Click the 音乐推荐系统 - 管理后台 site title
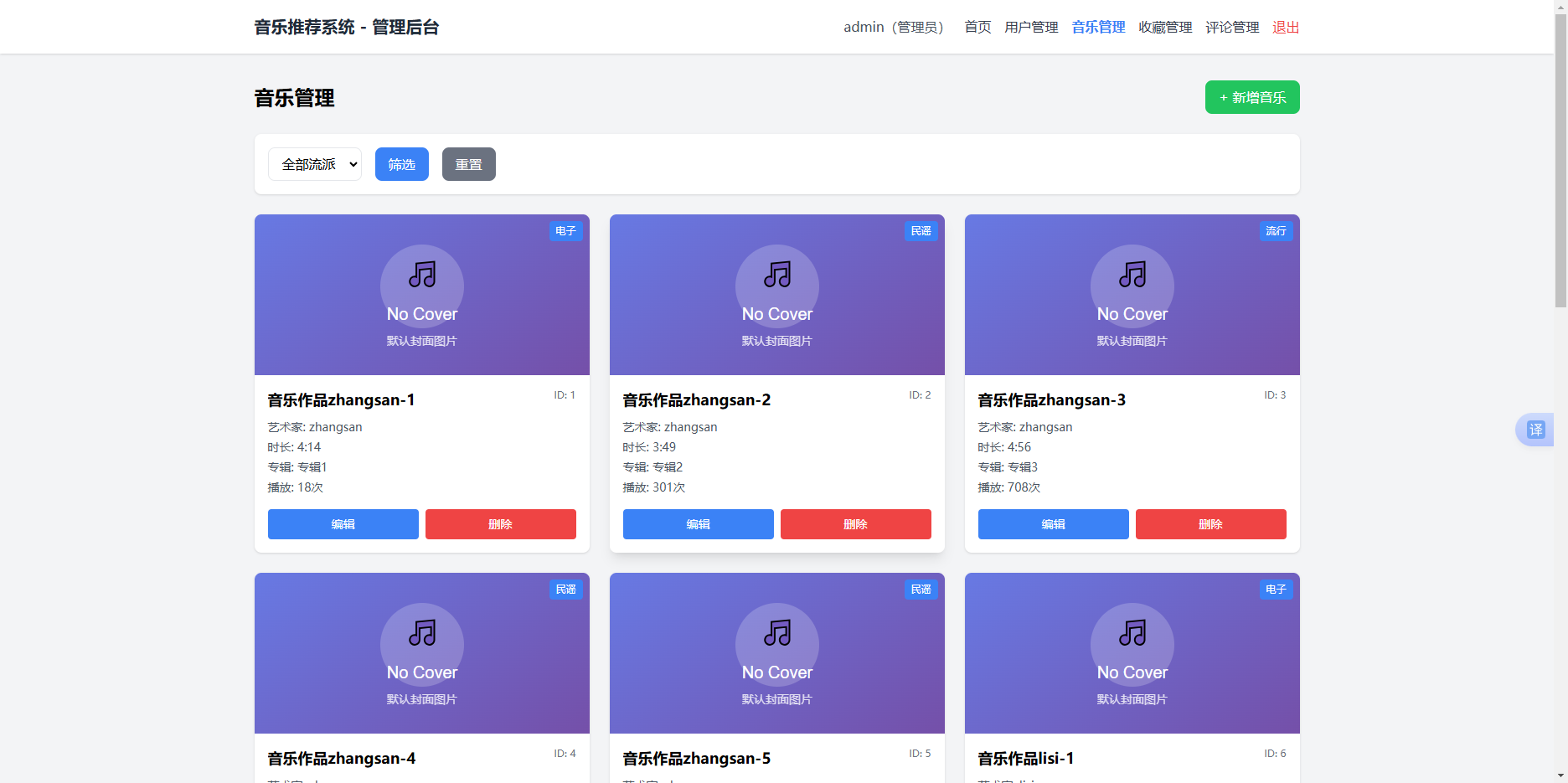 click(347, 27)
